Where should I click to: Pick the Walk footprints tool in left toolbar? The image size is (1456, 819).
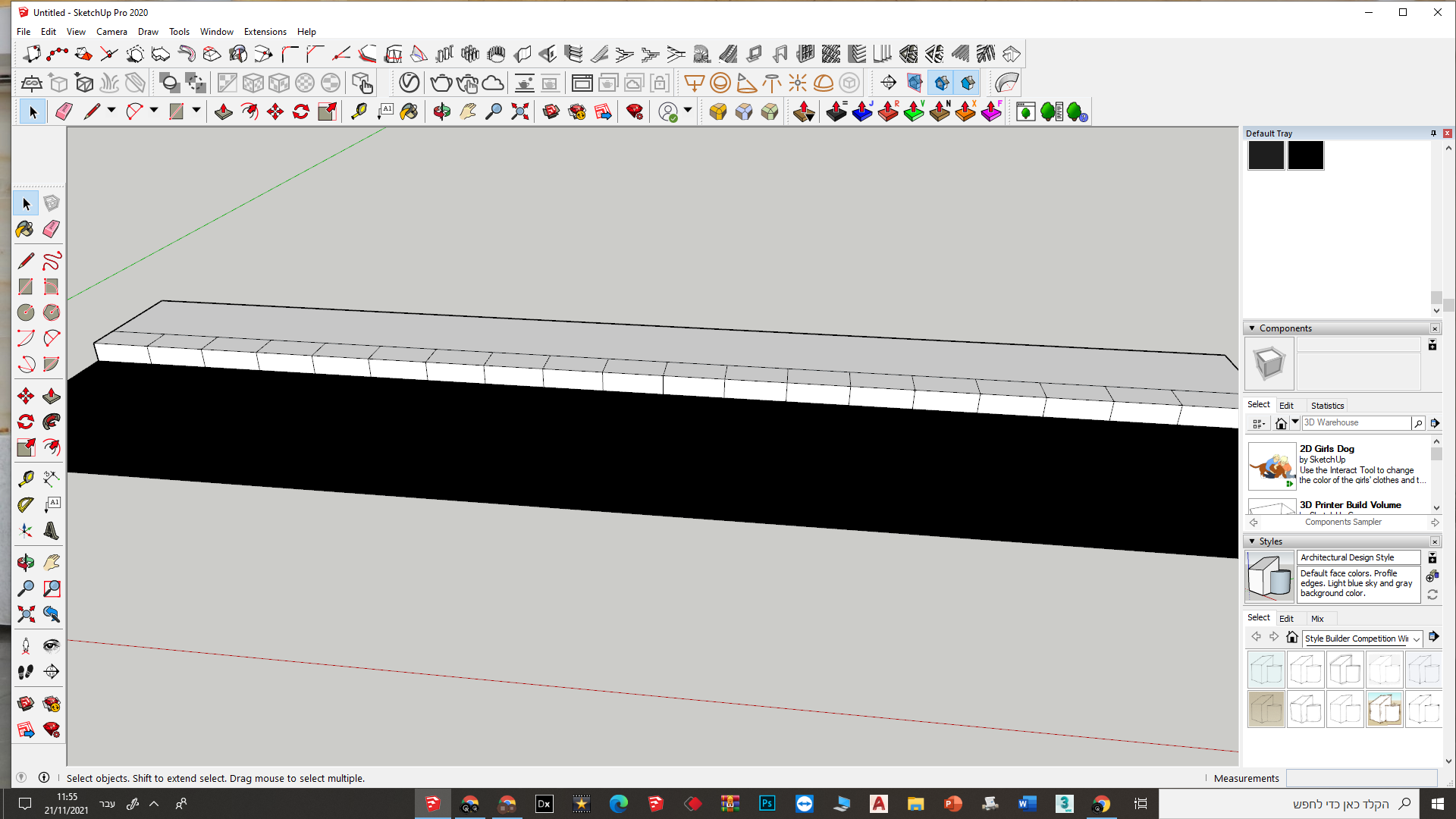point(26,672)
